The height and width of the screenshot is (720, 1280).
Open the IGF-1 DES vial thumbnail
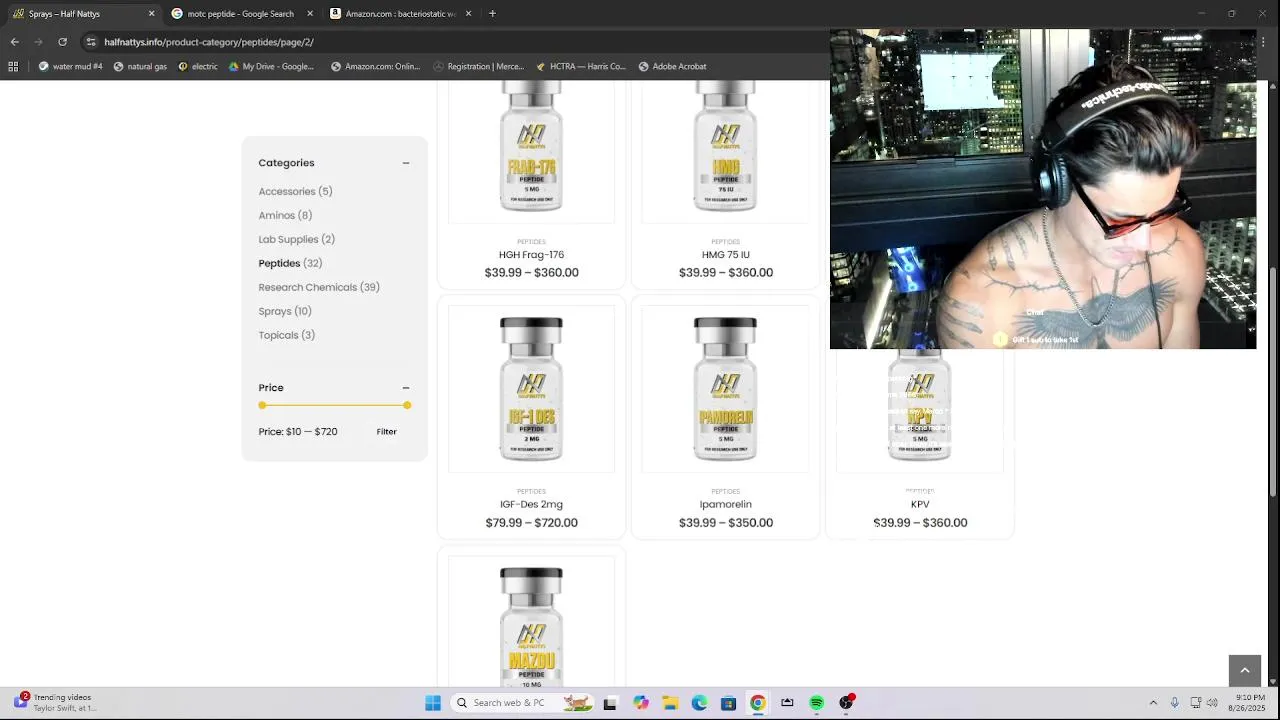point(531,389)
